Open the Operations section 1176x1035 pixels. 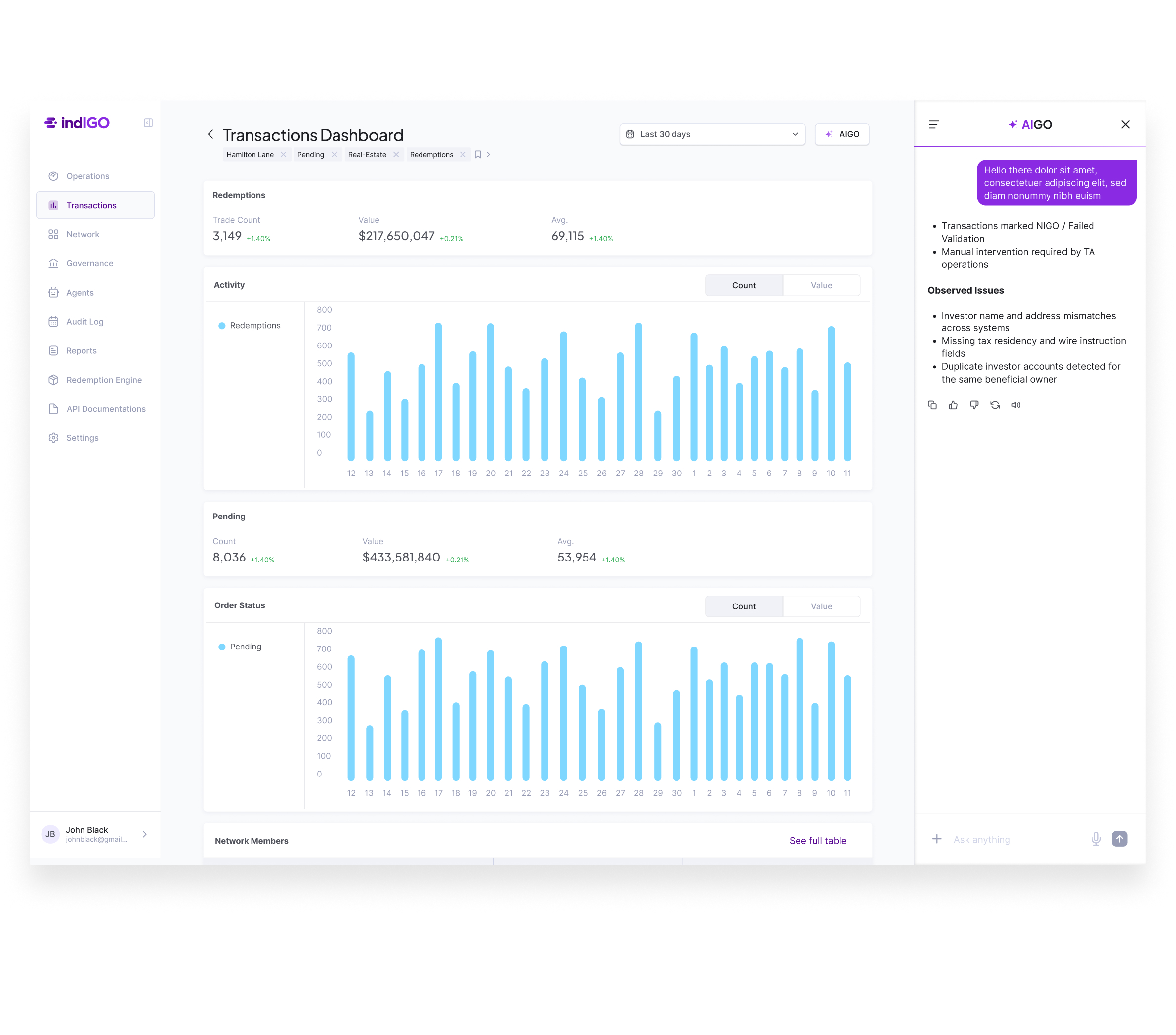pyautogui.click(x=95, y=176)
